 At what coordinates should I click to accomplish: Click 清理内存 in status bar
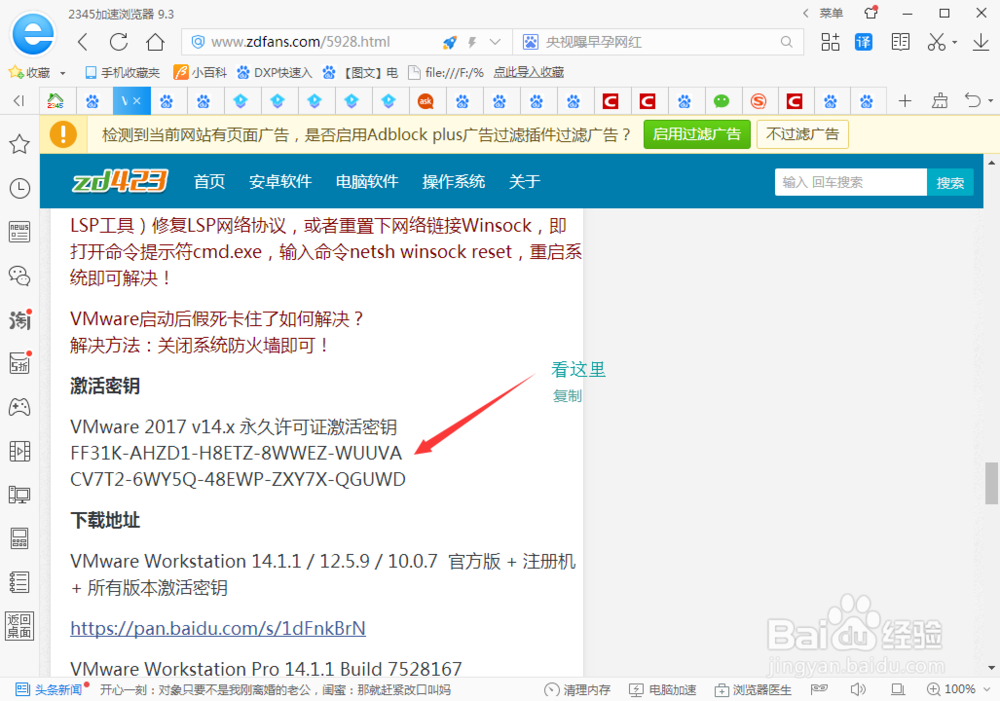[578, 690]
